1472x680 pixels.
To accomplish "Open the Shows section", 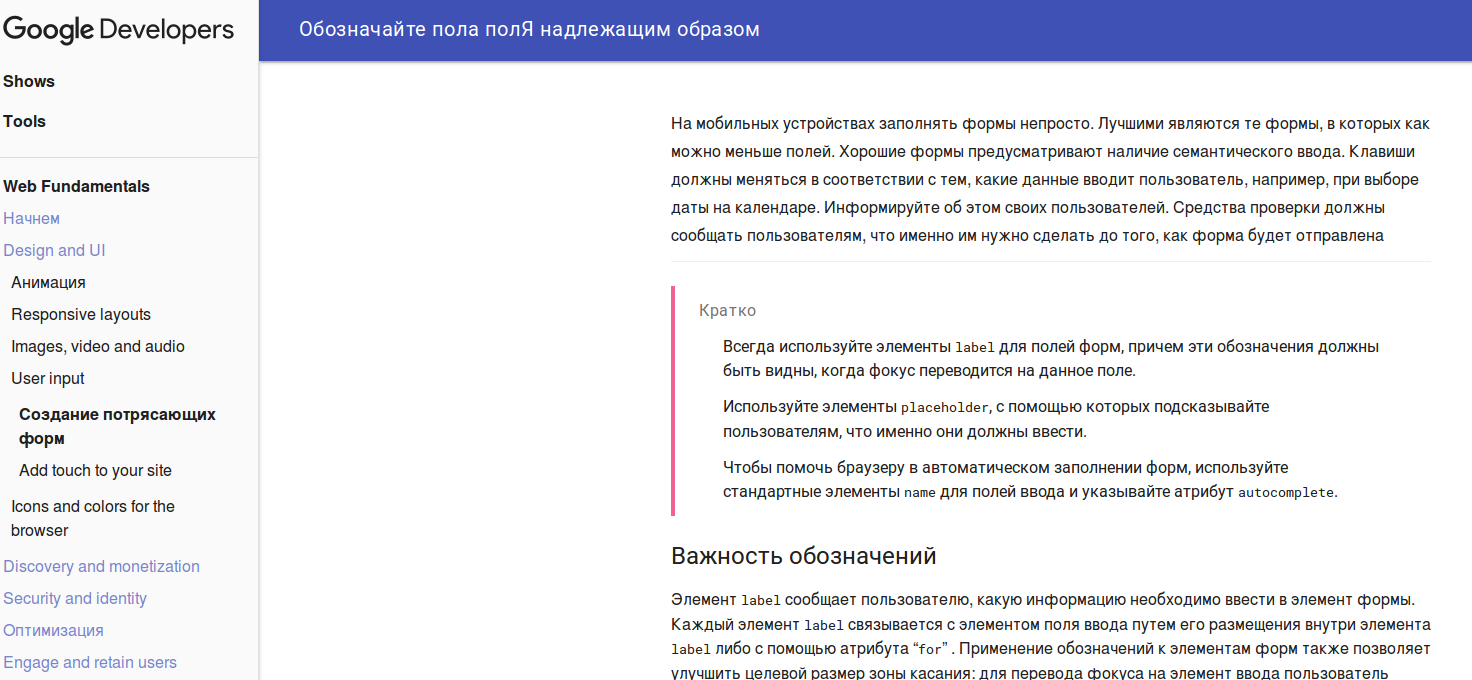I will pos(29,82).
